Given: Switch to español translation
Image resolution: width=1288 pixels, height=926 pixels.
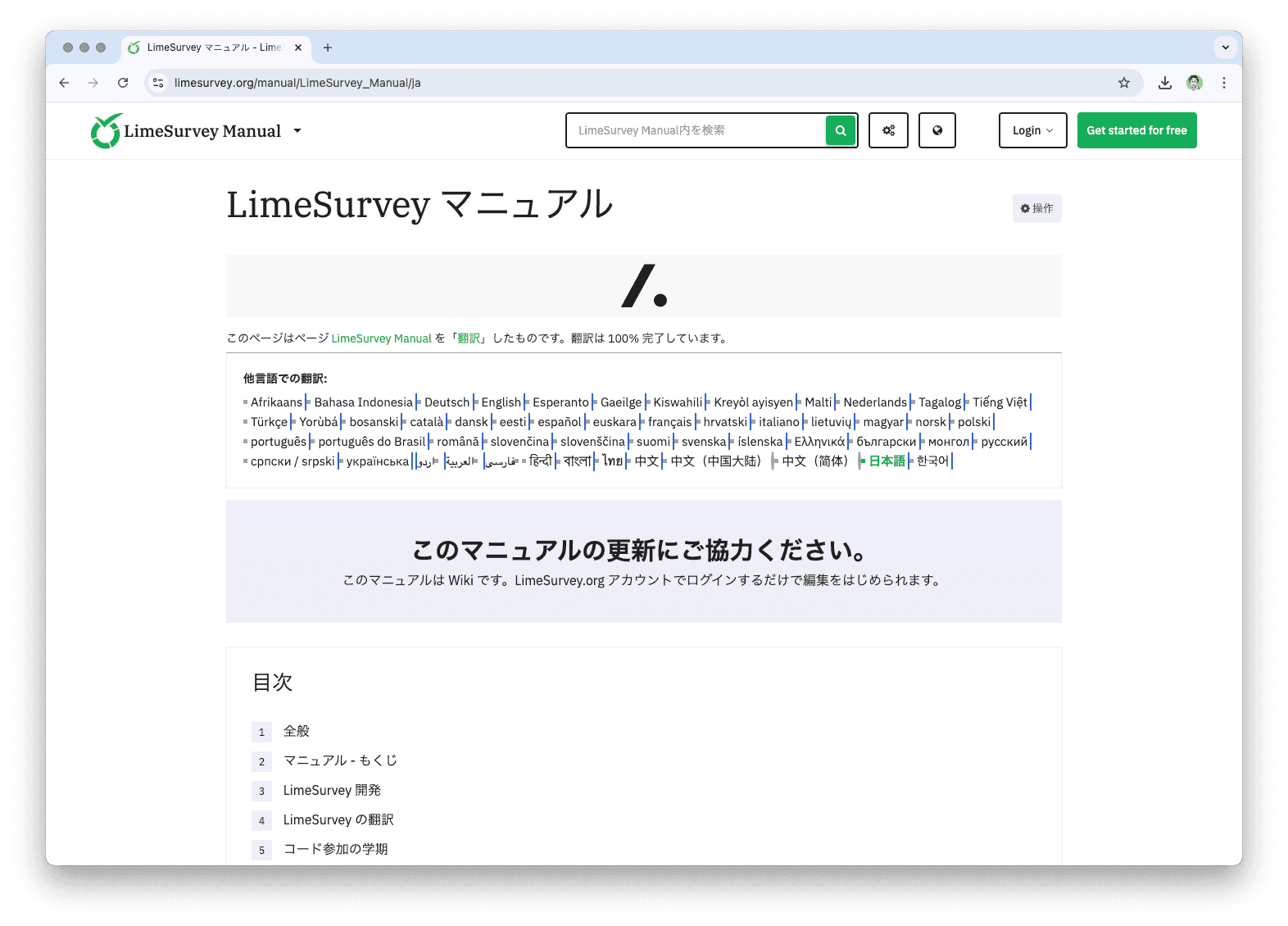Looking at the screenshot, I should pyautogui.click(x=560, y=422).
